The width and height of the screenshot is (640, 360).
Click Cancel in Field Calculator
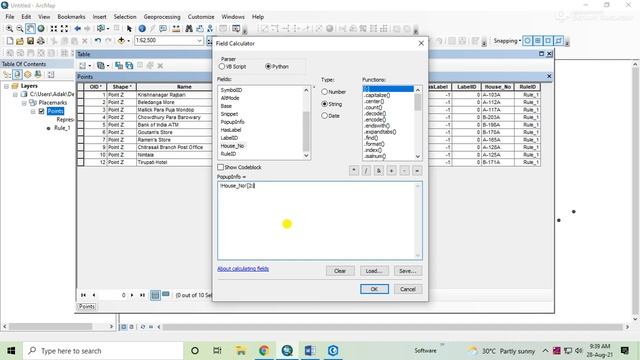click(x=408, y=289)
